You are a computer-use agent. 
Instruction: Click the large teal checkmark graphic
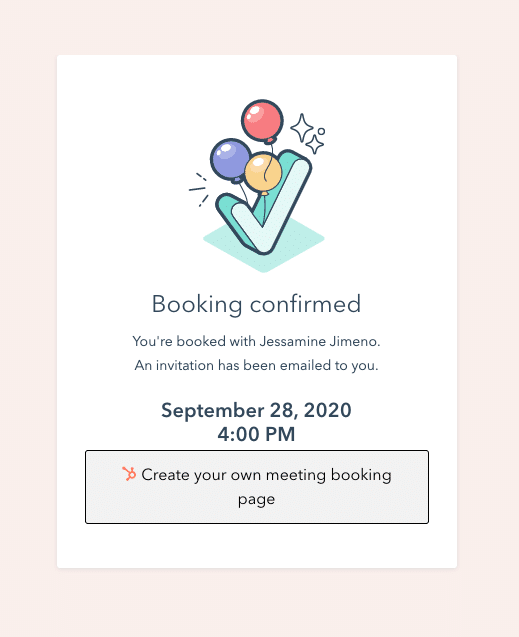(x=264, y=202)
